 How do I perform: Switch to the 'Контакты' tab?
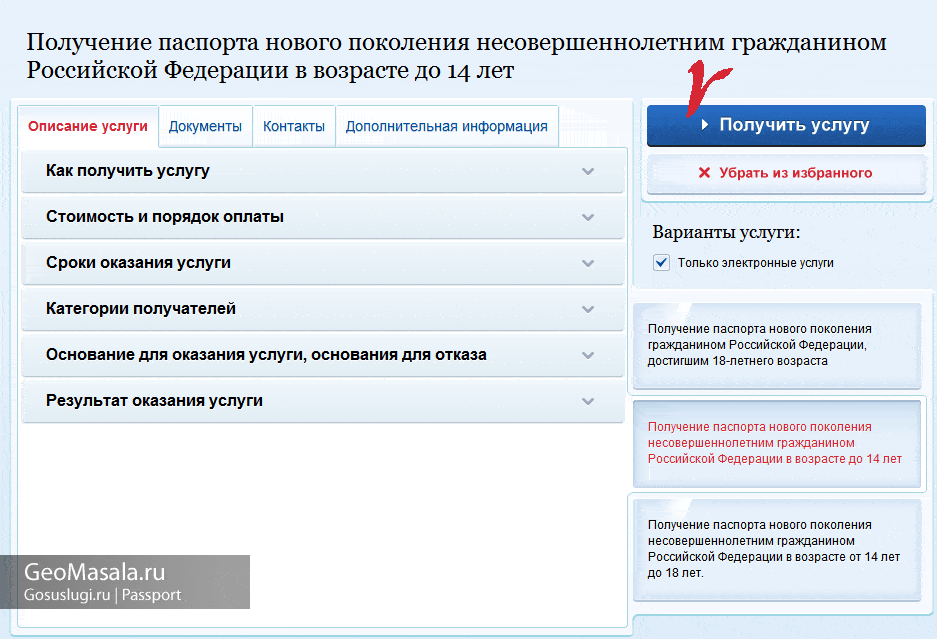point(294,126)
